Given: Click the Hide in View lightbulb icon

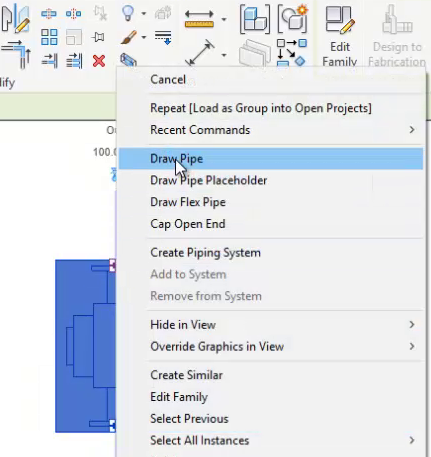Looking at the screenshot, I should (x=128, y=14).
